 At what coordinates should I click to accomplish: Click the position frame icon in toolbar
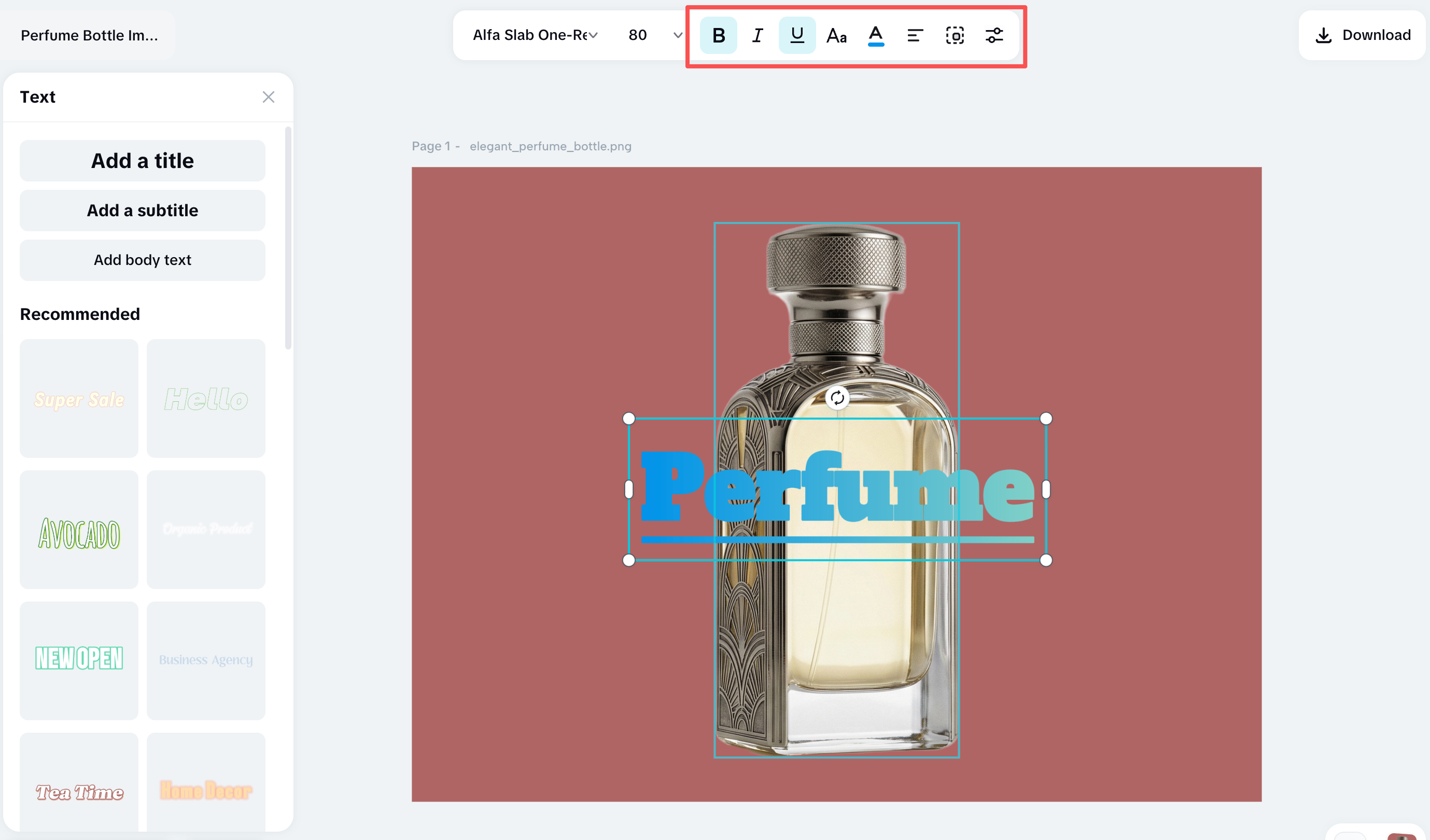(x=955, y=35)
